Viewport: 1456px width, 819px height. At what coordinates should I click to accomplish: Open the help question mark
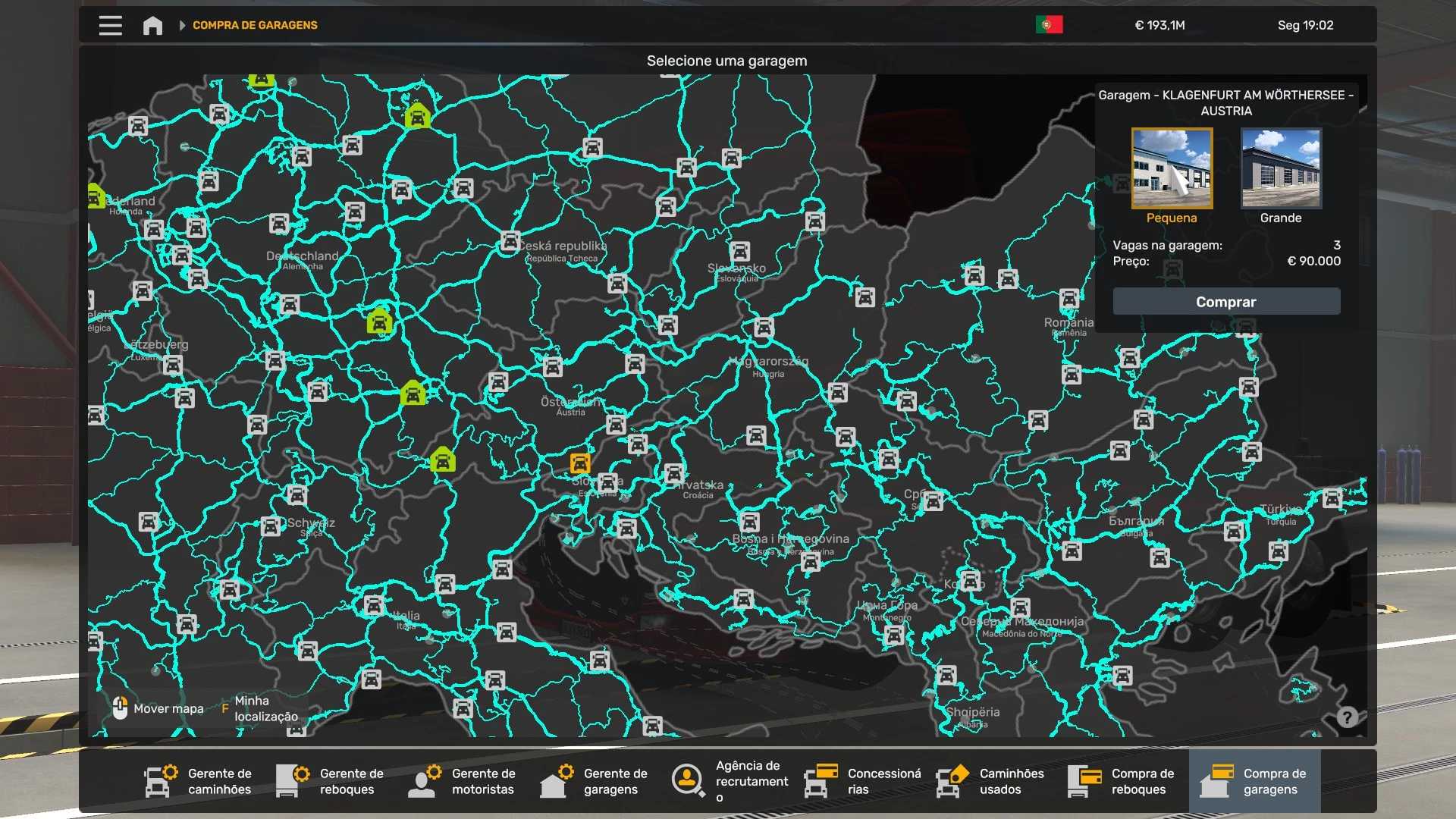[x=1347, y=717]
